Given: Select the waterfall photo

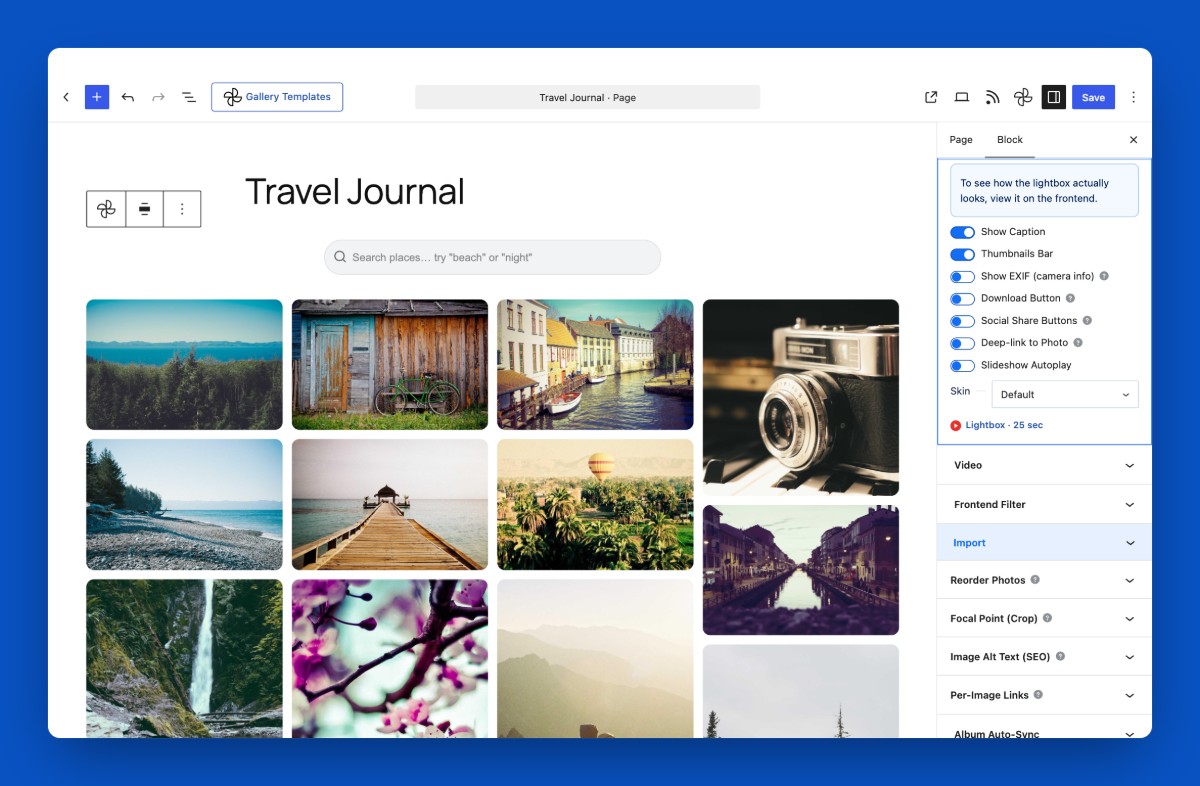Looking at the screenshot, I should click(x=184, y=659).
